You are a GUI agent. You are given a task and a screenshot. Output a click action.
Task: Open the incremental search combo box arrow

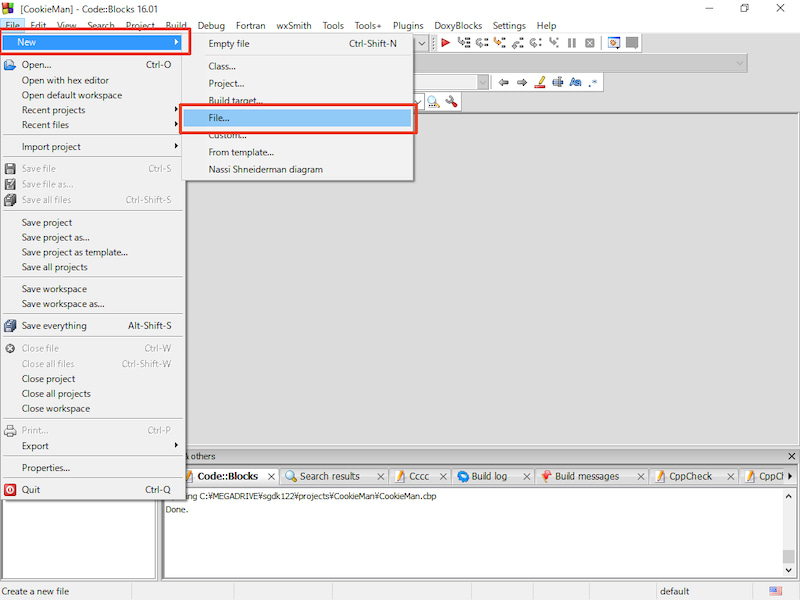click(483, 82)
